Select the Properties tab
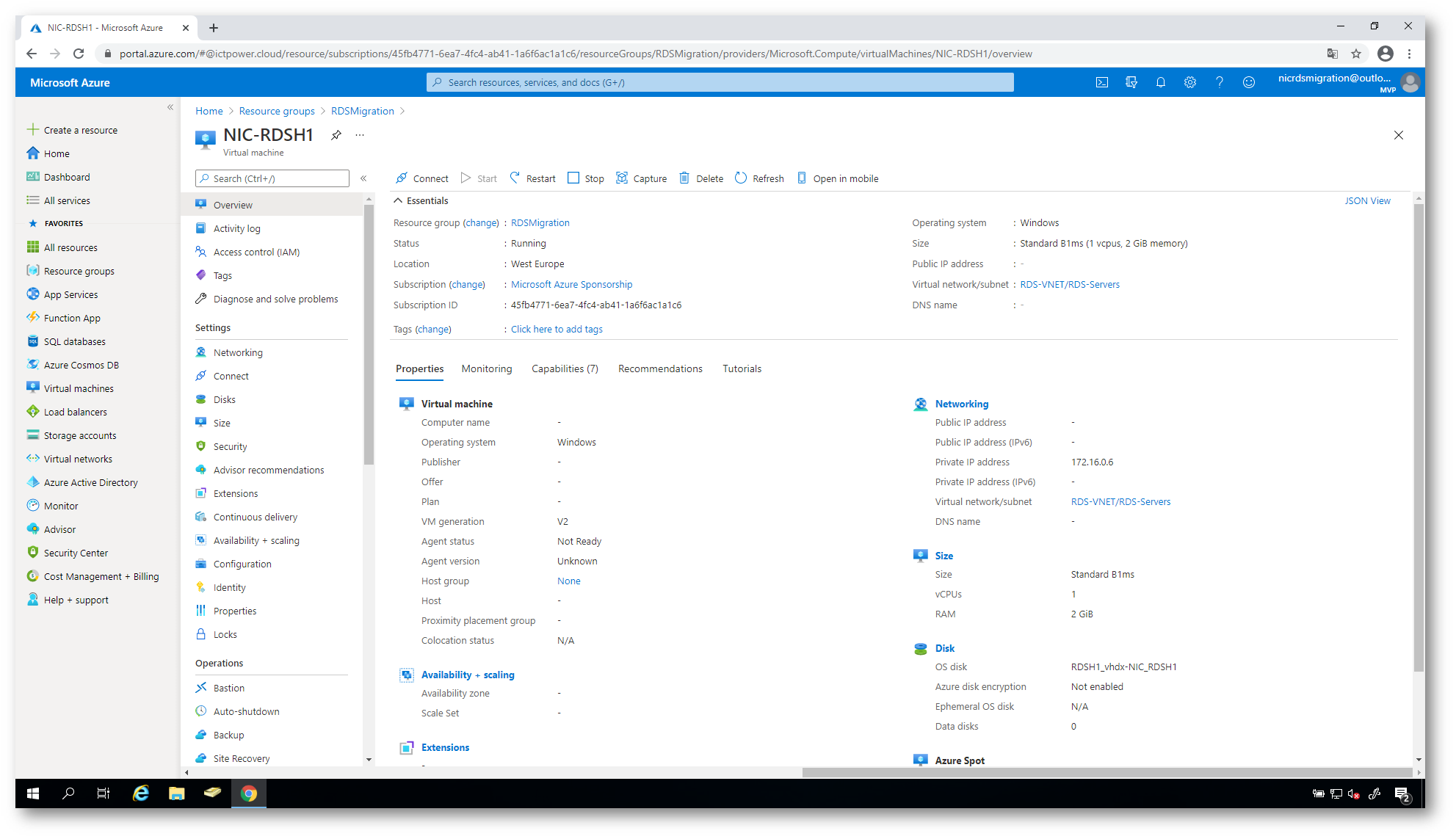Image resolution: width=1456 pixels, height=839 pixels. tap(419, 368)
